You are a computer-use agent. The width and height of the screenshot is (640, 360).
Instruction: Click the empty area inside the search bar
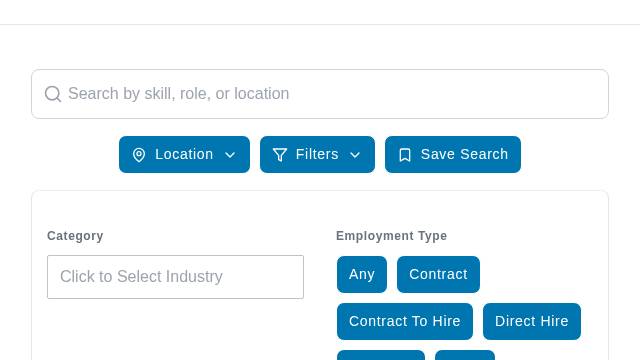click(x=449, y=94)
